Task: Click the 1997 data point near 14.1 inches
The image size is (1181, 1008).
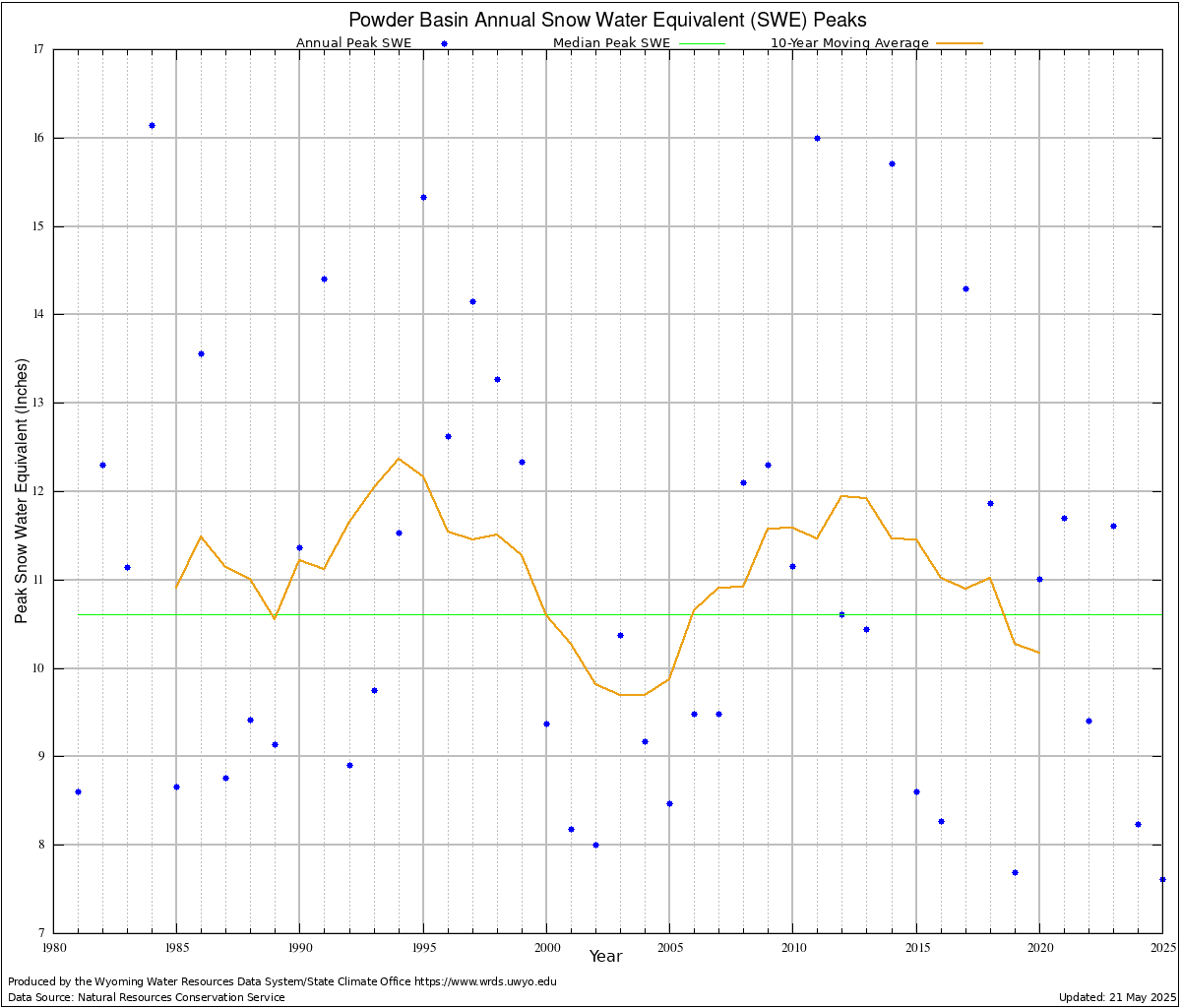Action: point(472,301)
